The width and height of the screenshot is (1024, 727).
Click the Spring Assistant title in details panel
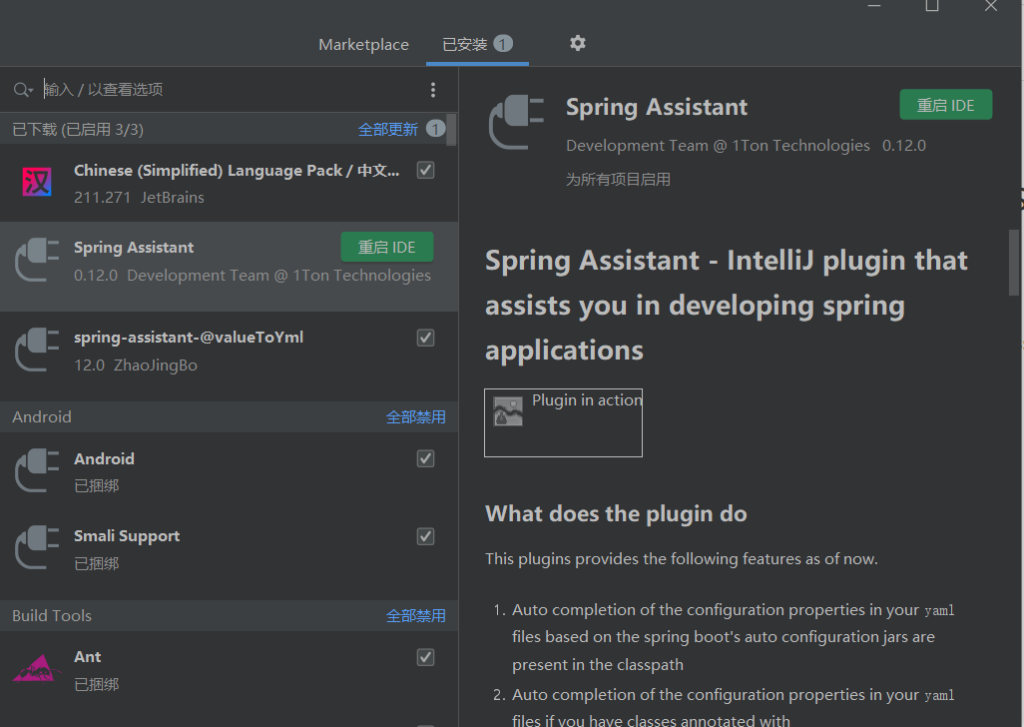click(656, 107)
